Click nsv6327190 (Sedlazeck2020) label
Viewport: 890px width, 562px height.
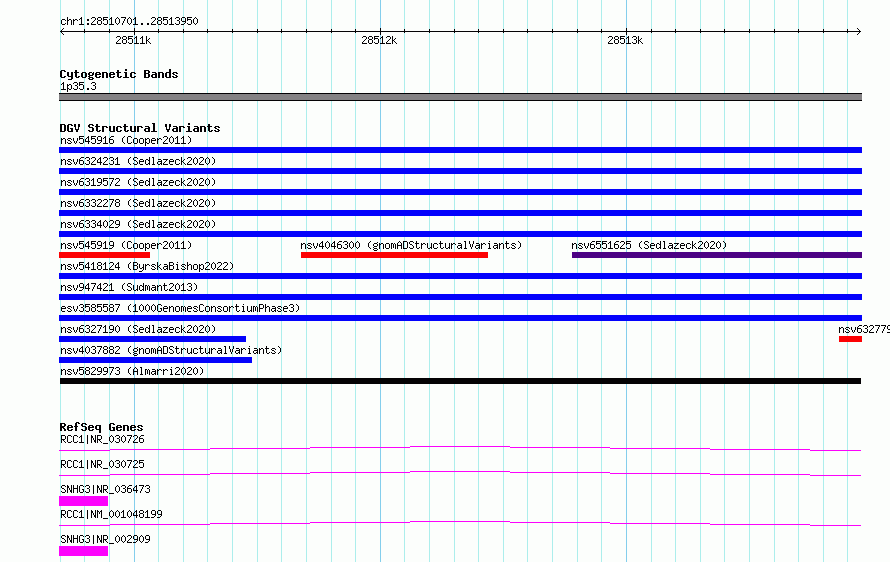click(138, 329)
